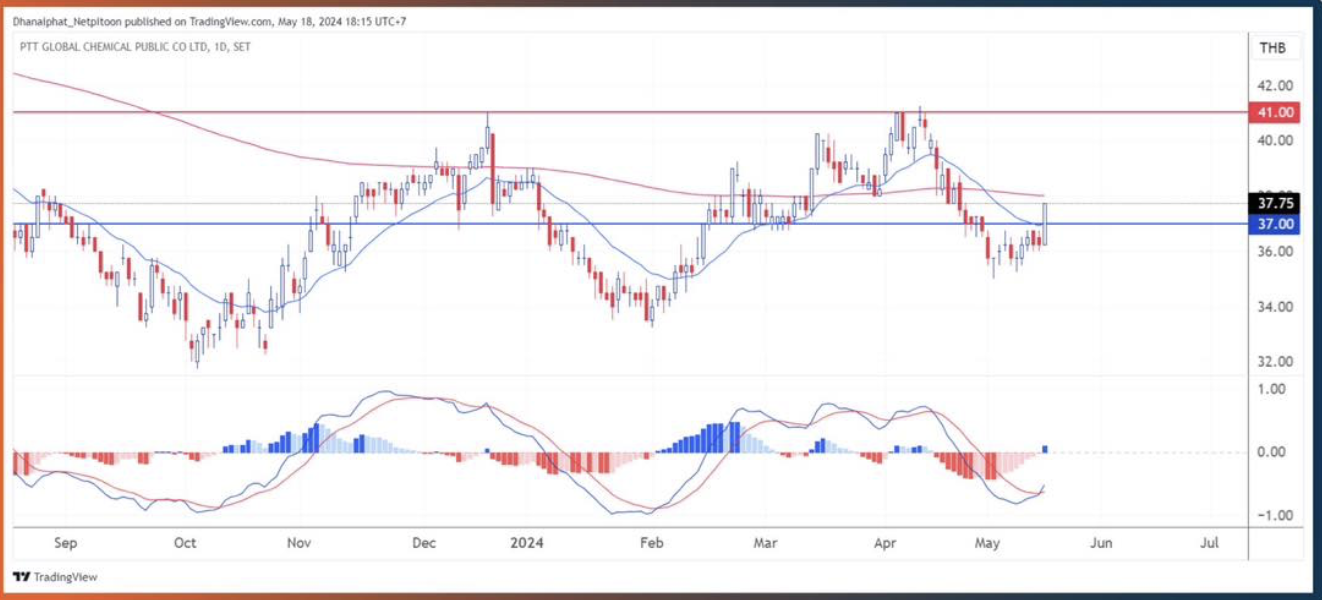This screenshot has width=1322, height=600.
Task: Select the THB currency label
Action: pos(1273,48)
